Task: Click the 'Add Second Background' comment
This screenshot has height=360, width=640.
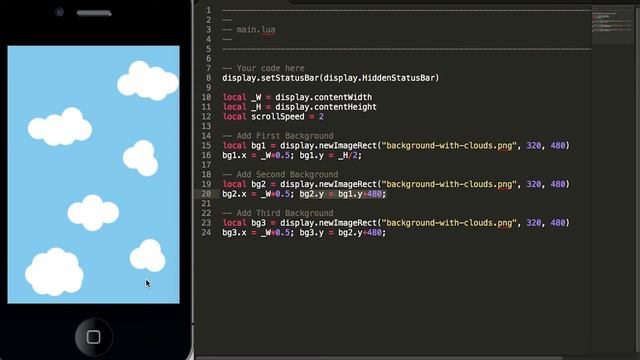Action: [x=287, y=175]
